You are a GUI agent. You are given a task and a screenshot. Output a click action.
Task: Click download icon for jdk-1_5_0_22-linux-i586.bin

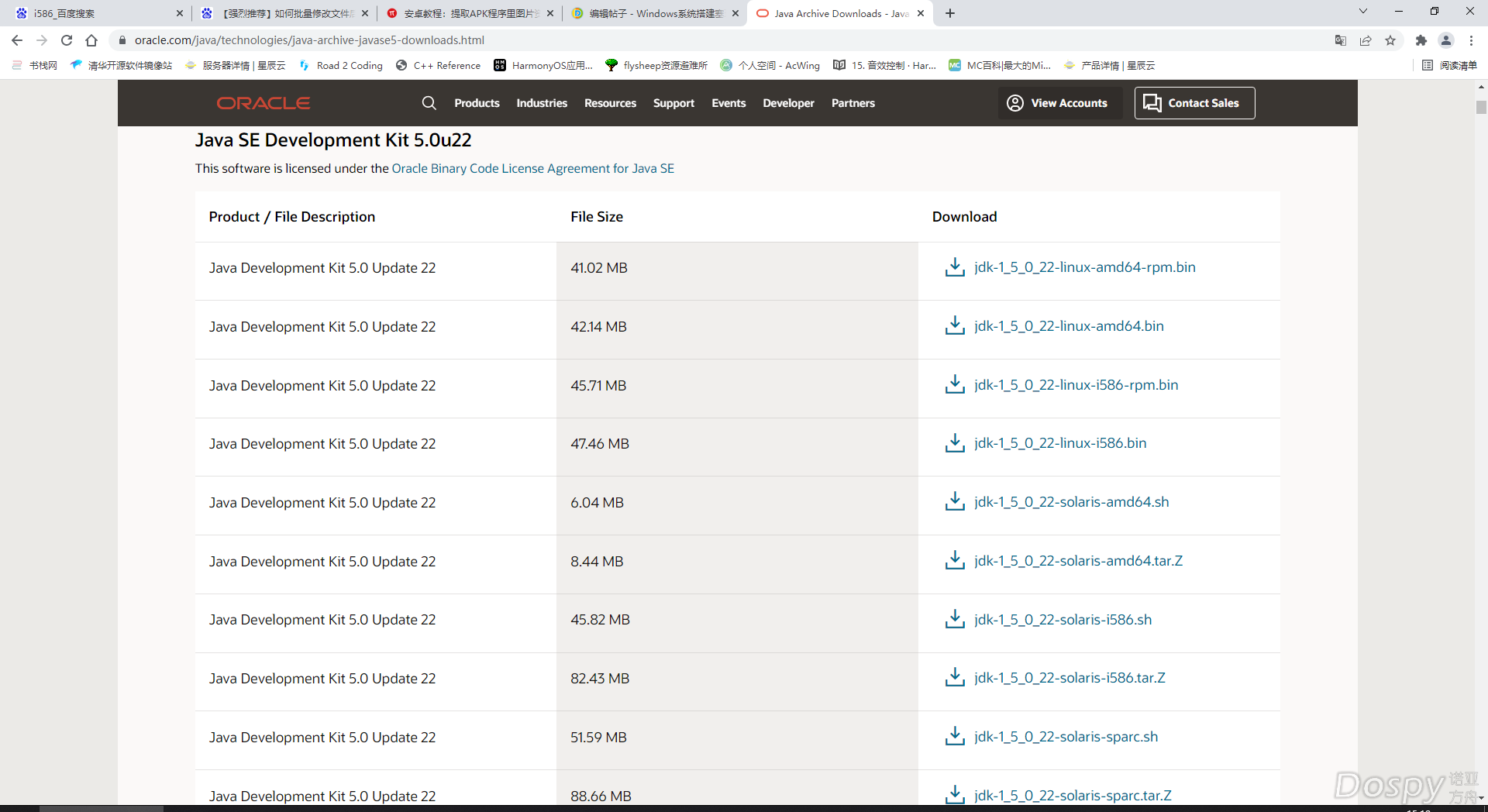tap(955, 443)
